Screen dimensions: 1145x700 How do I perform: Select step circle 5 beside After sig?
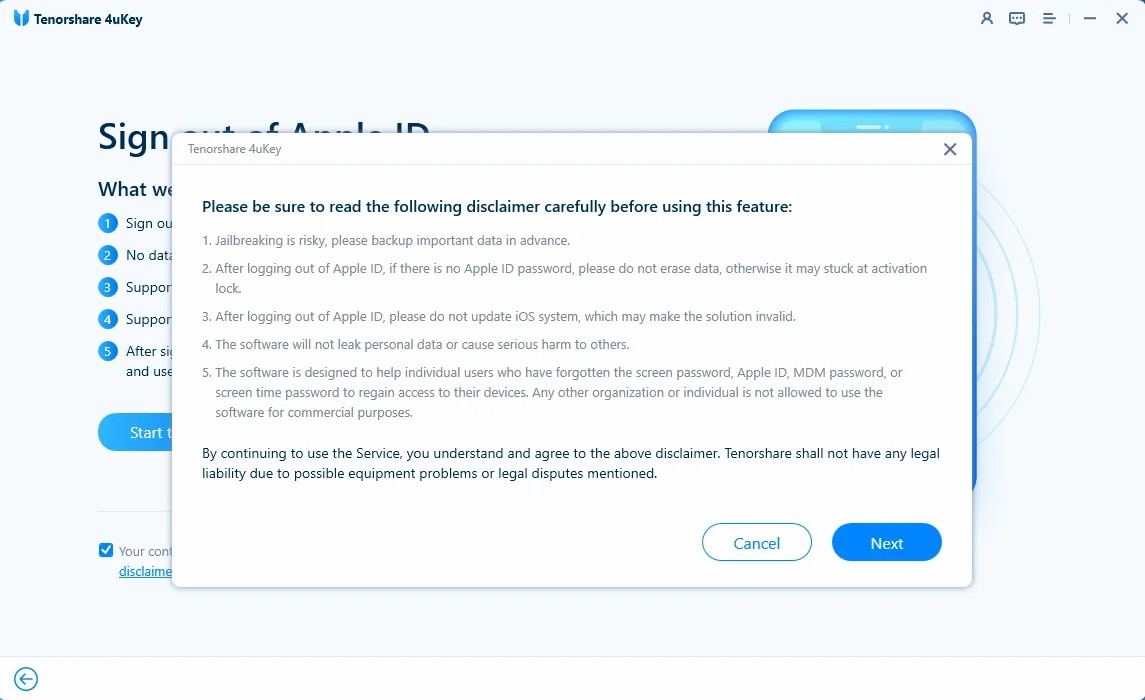click(107, 351)
